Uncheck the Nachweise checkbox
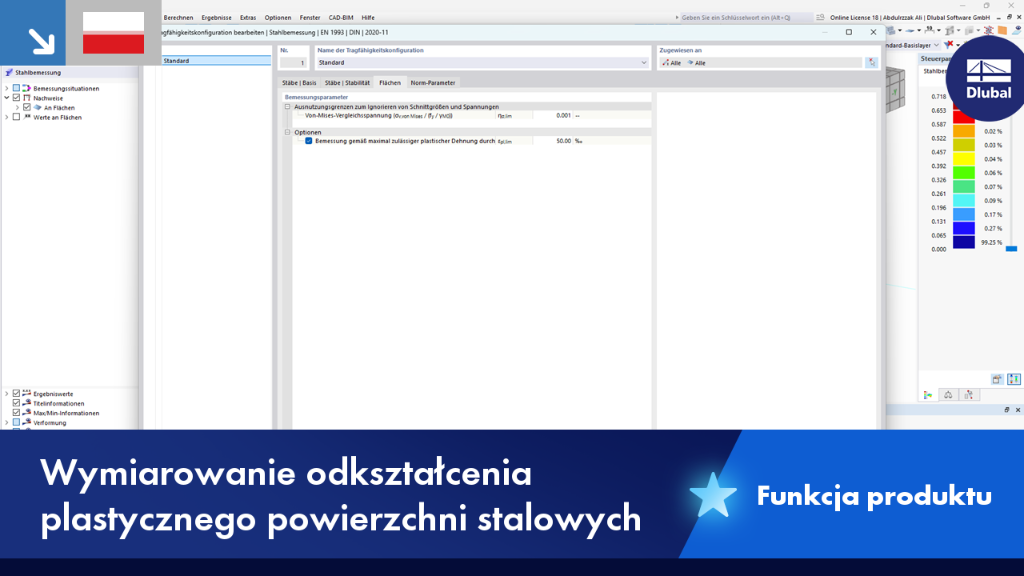The height and width of the screenshot is (576, 1024). (16, 98)
